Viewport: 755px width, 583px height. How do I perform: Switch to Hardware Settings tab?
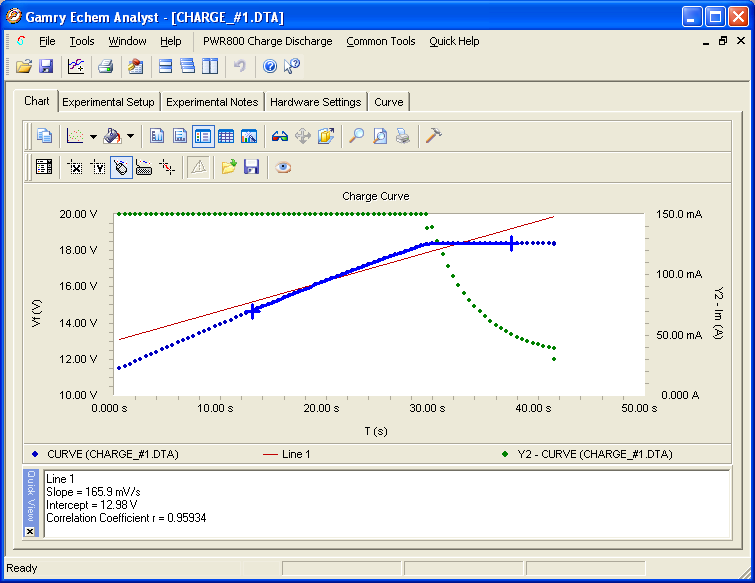coord(315,102)
